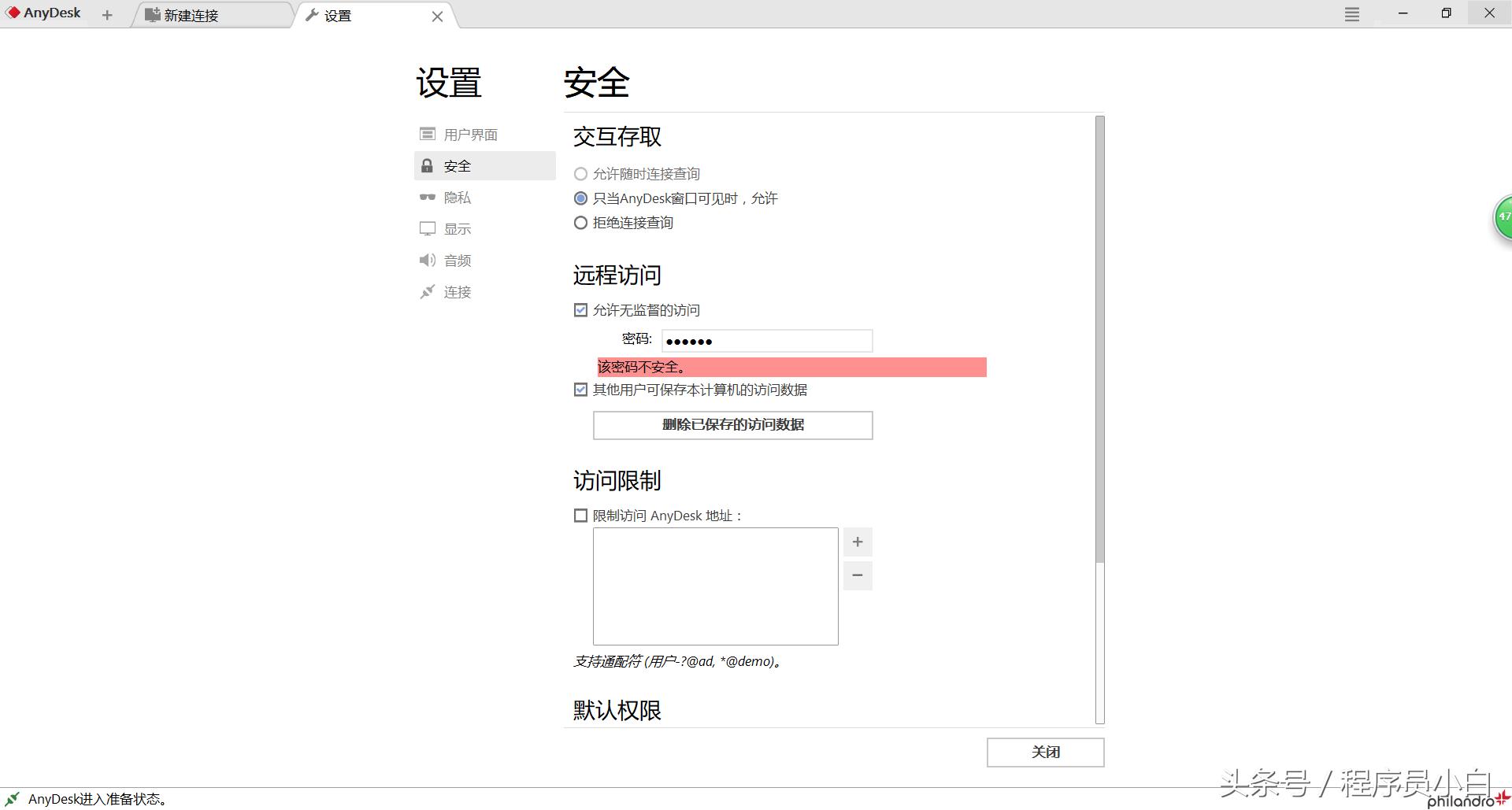Enable 允许随时连接查询 option
Image resolution: width=1512 pixels, height=810 pixels.
[581, 174]
